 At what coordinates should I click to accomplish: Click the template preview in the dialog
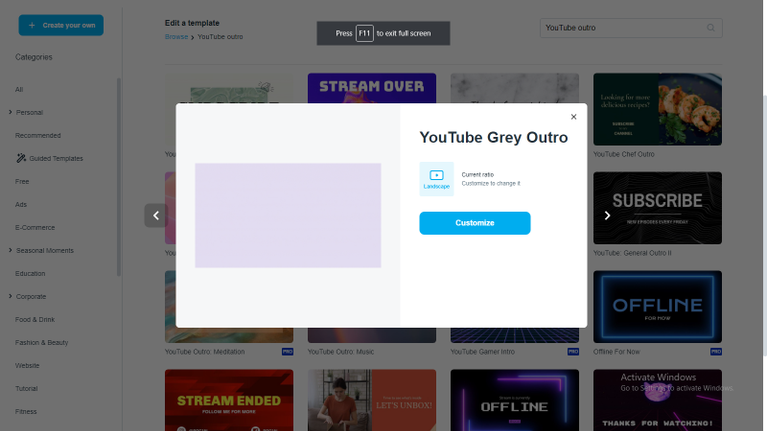tap(288, 215)
